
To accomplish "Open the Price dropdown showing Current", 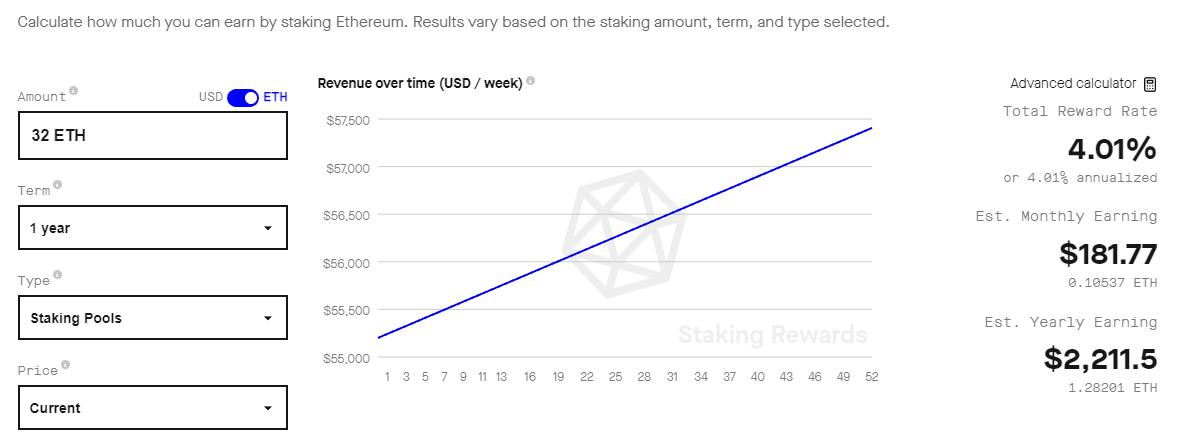I will [x=153, y=408].
